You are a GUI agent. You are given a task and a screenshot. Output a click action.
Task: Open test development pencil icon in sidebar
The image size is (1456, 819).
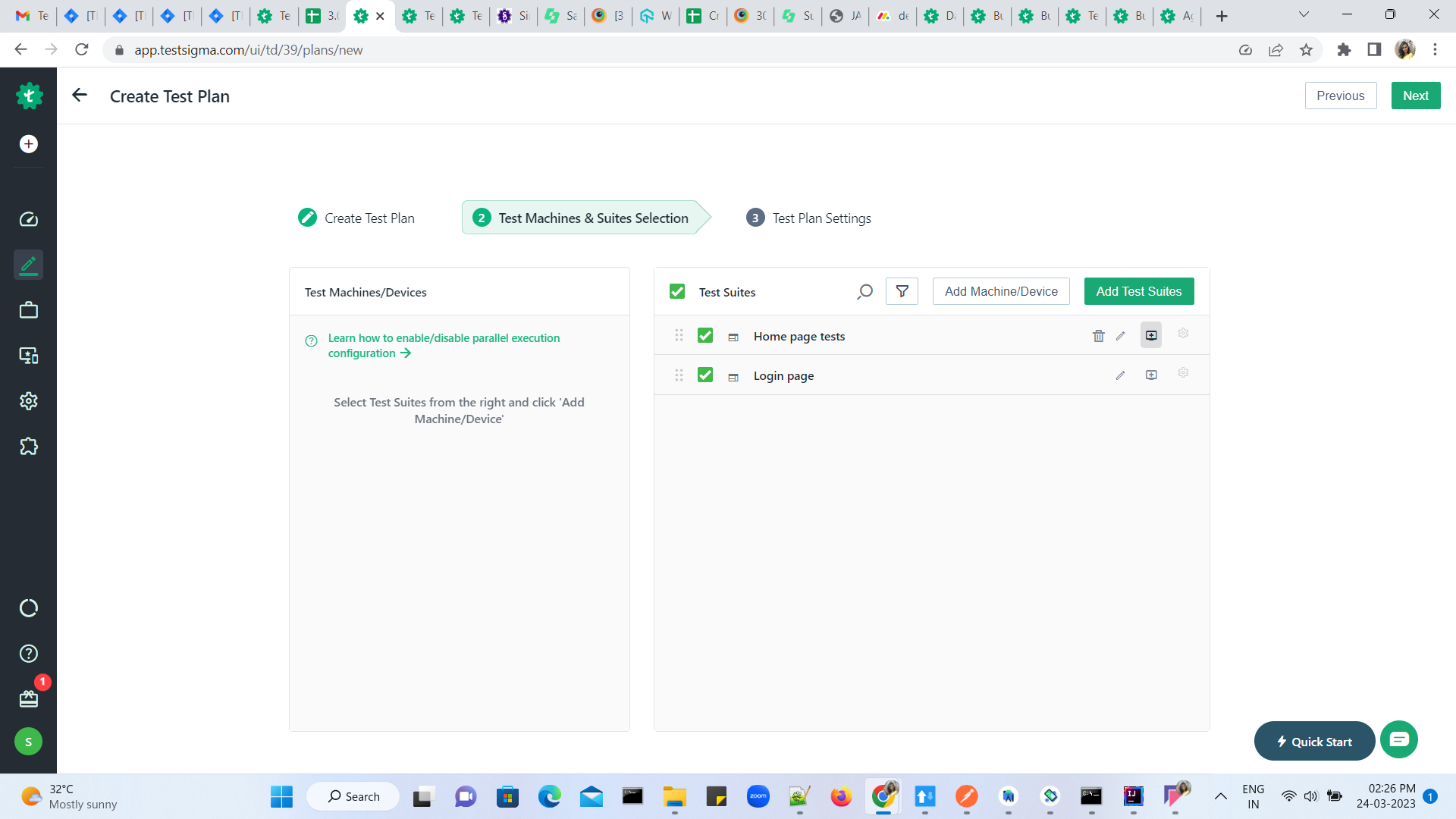29,265
